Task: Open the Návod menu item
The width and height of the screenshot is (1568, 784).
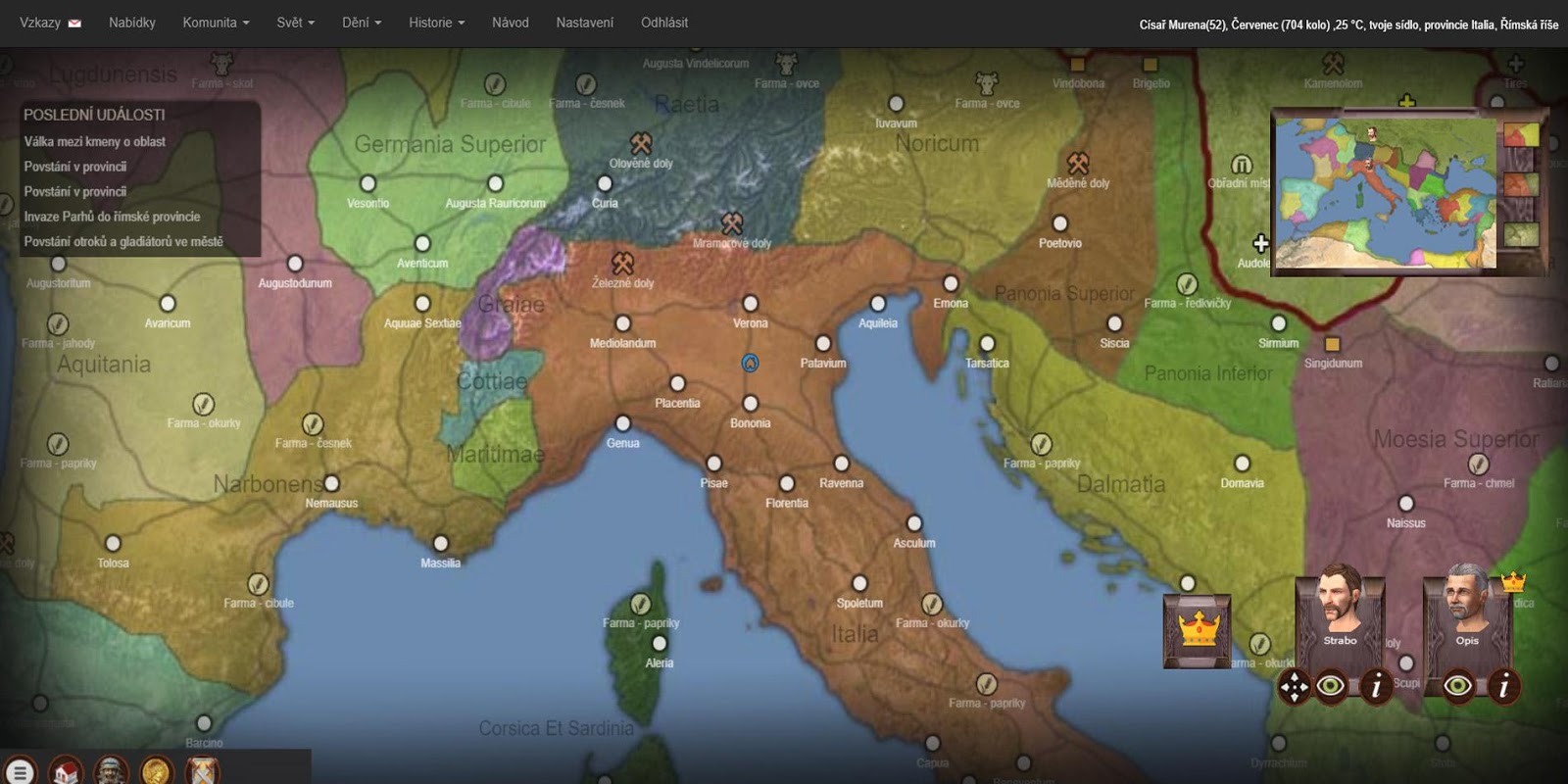Action: tap(511, 23)
